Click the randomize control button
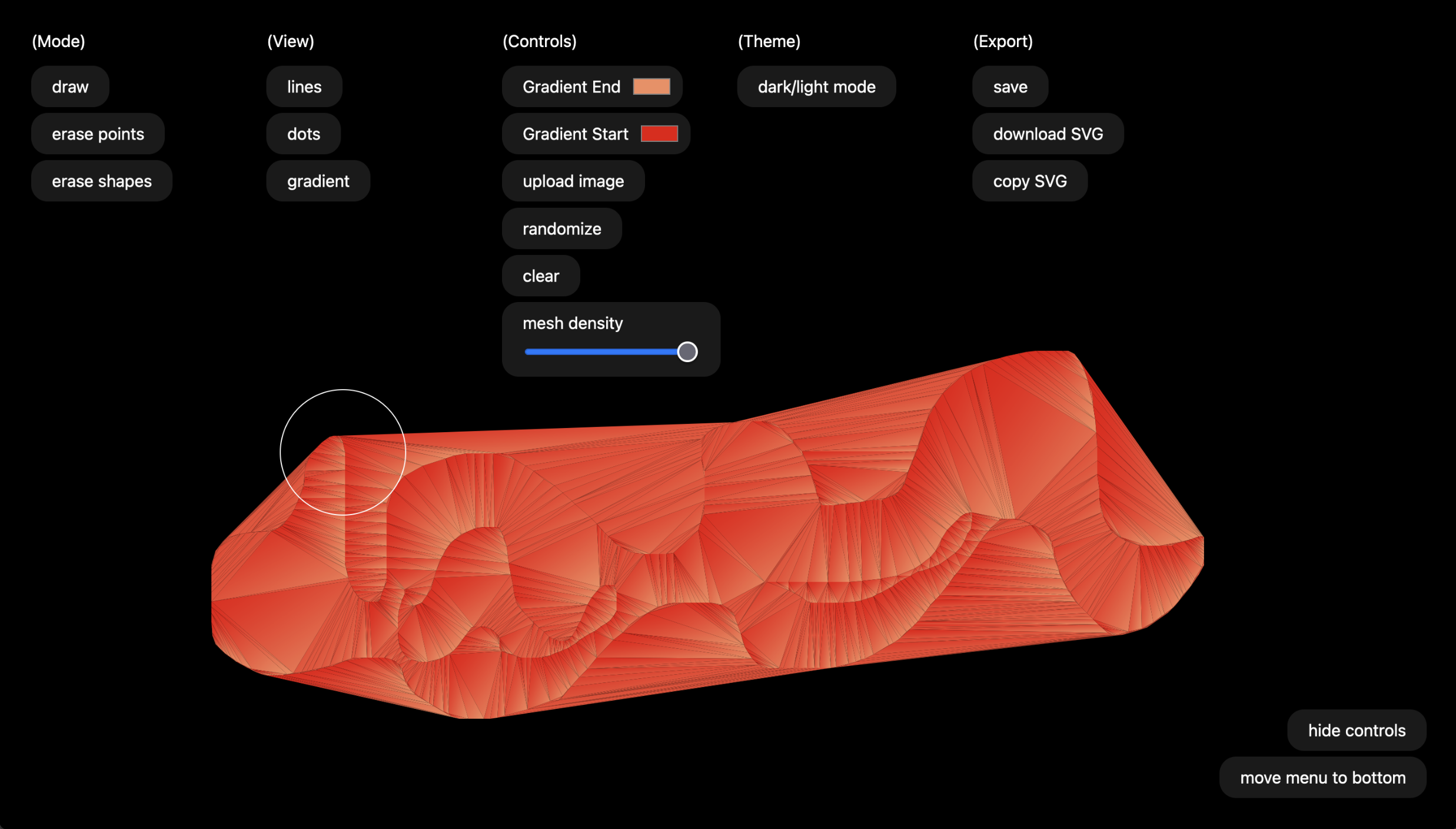 (562, 228)
